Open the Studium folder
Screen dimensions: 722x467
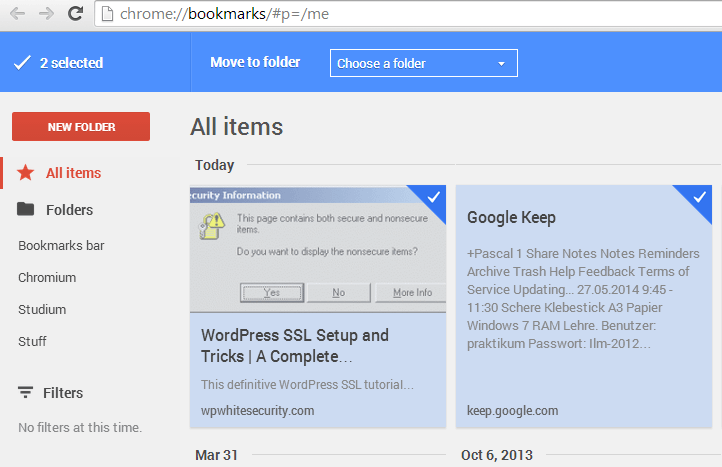tap(42, 309)
